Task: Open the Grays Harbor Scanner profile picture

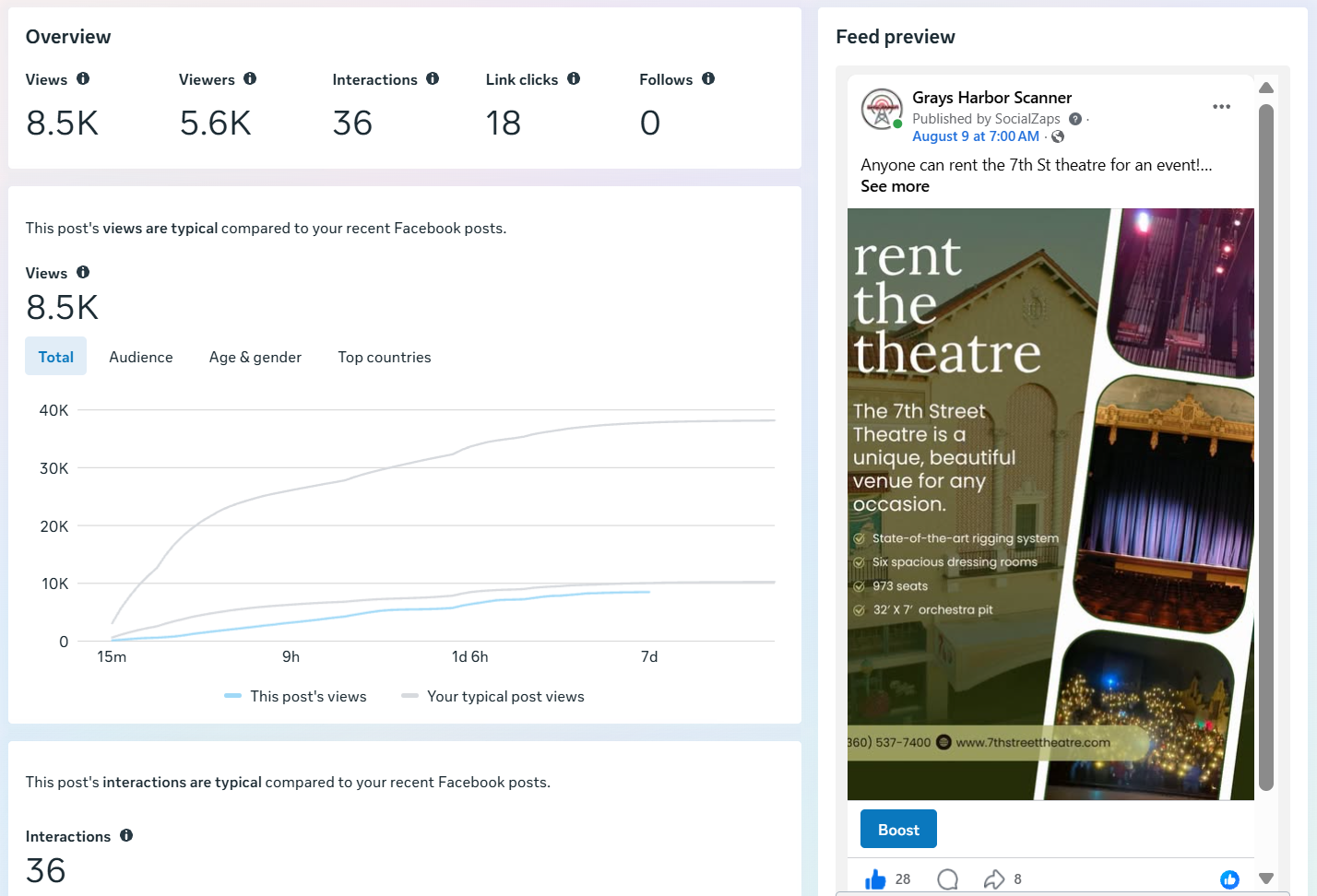Action: (x=882, y=110)
